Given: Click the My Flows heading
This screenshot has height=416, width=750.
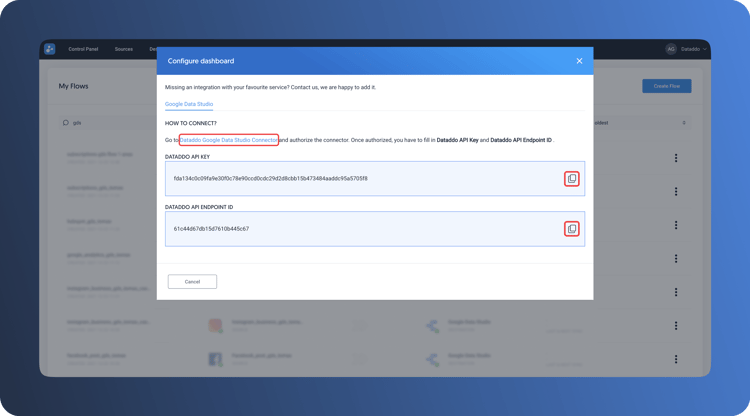Looking at the screenshot, I should point(74,86).
